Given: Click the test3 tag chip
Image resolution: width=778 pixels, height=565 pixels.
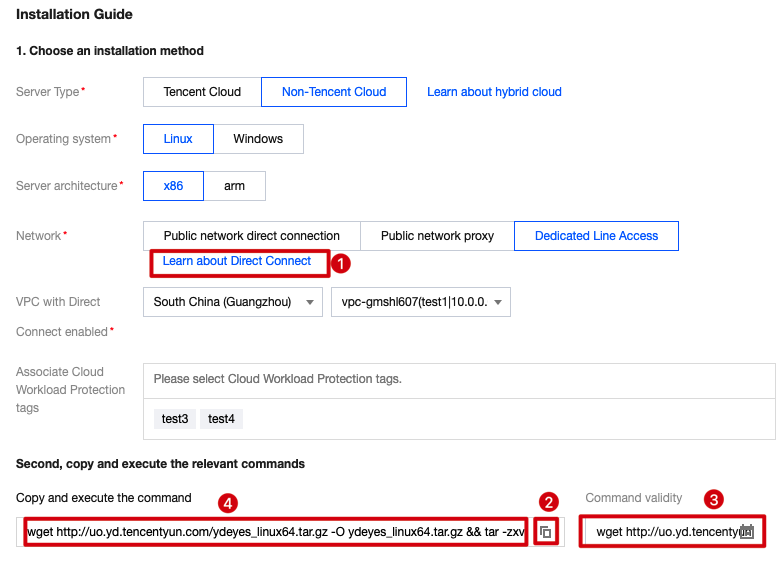Looking at the screenshot, I should tap(175, 419).
